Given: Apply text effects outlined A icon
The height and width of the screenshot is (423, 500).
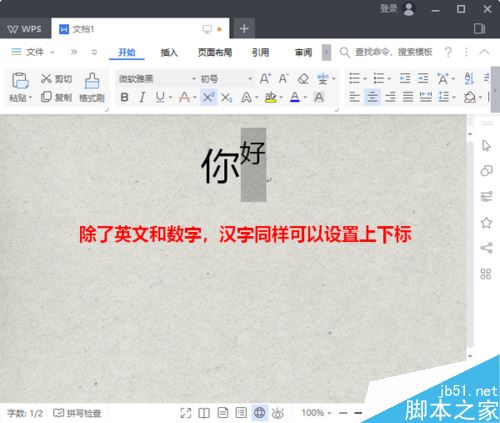Looking at the screenshot, I should pos(246,97).
